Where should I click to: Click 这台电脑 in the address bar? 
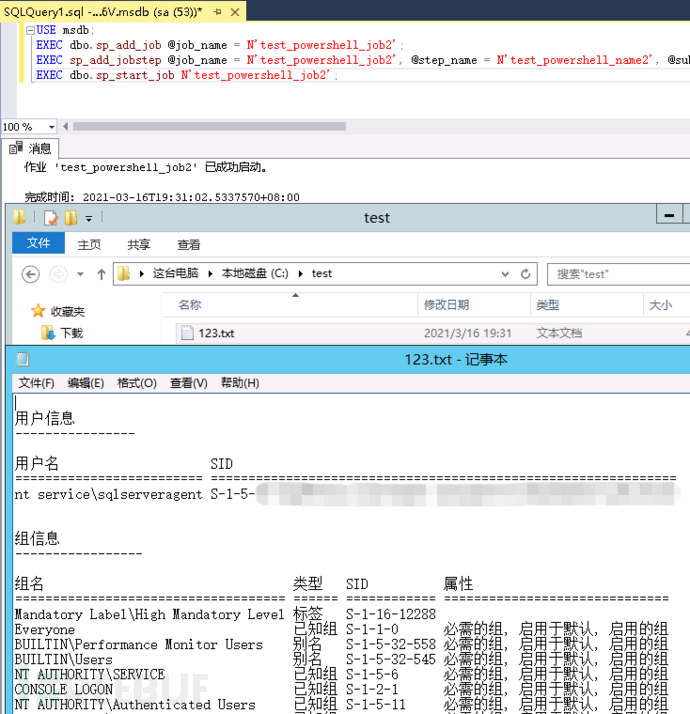(x=176, y=273)
